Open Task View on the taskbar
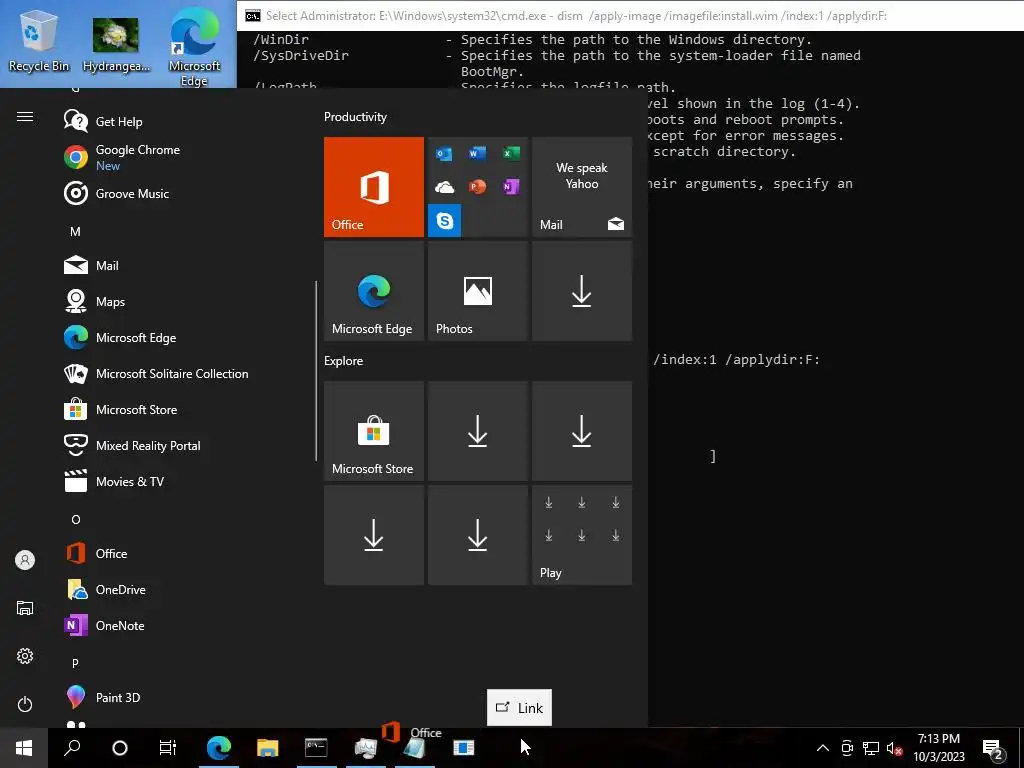 [x=168, y=748]
